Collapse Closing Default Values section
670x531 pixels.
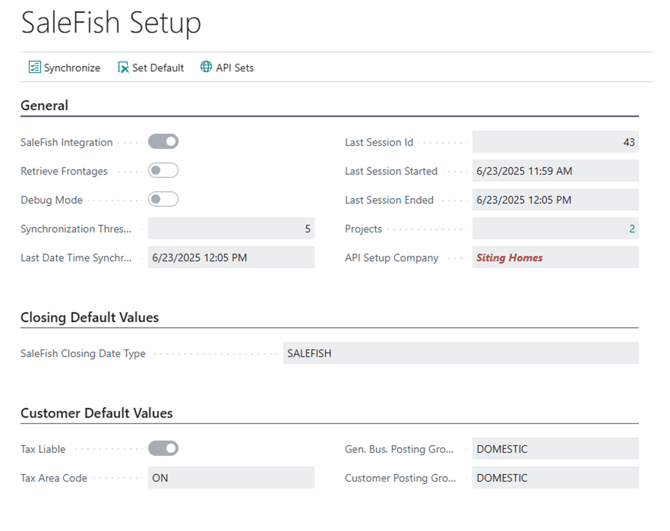pyautogui.click(x=90, y=317)
